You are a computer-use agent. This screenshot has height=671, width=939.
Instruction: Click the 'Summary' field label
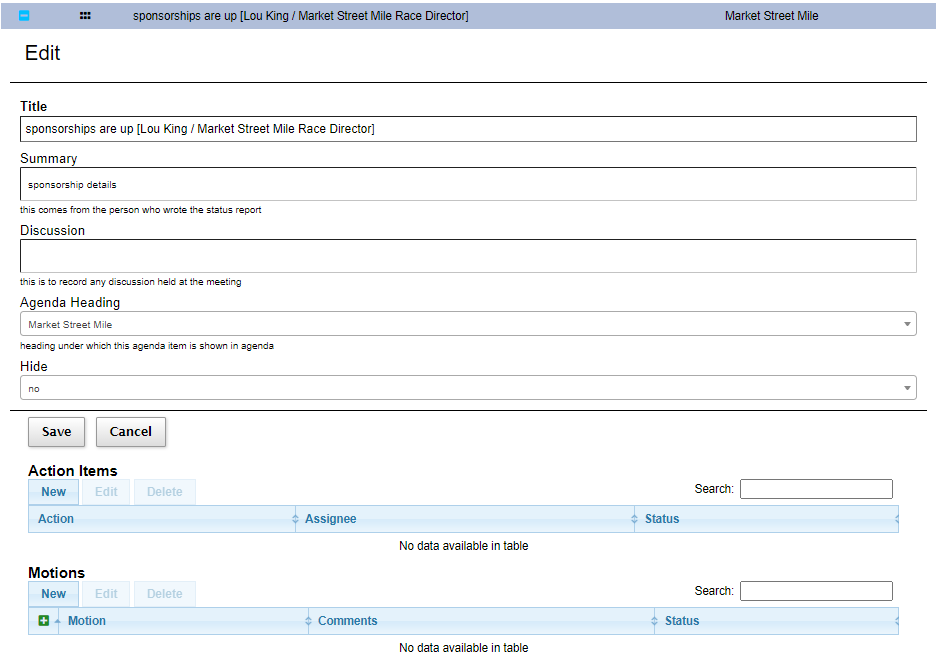[x=49, y=159]
